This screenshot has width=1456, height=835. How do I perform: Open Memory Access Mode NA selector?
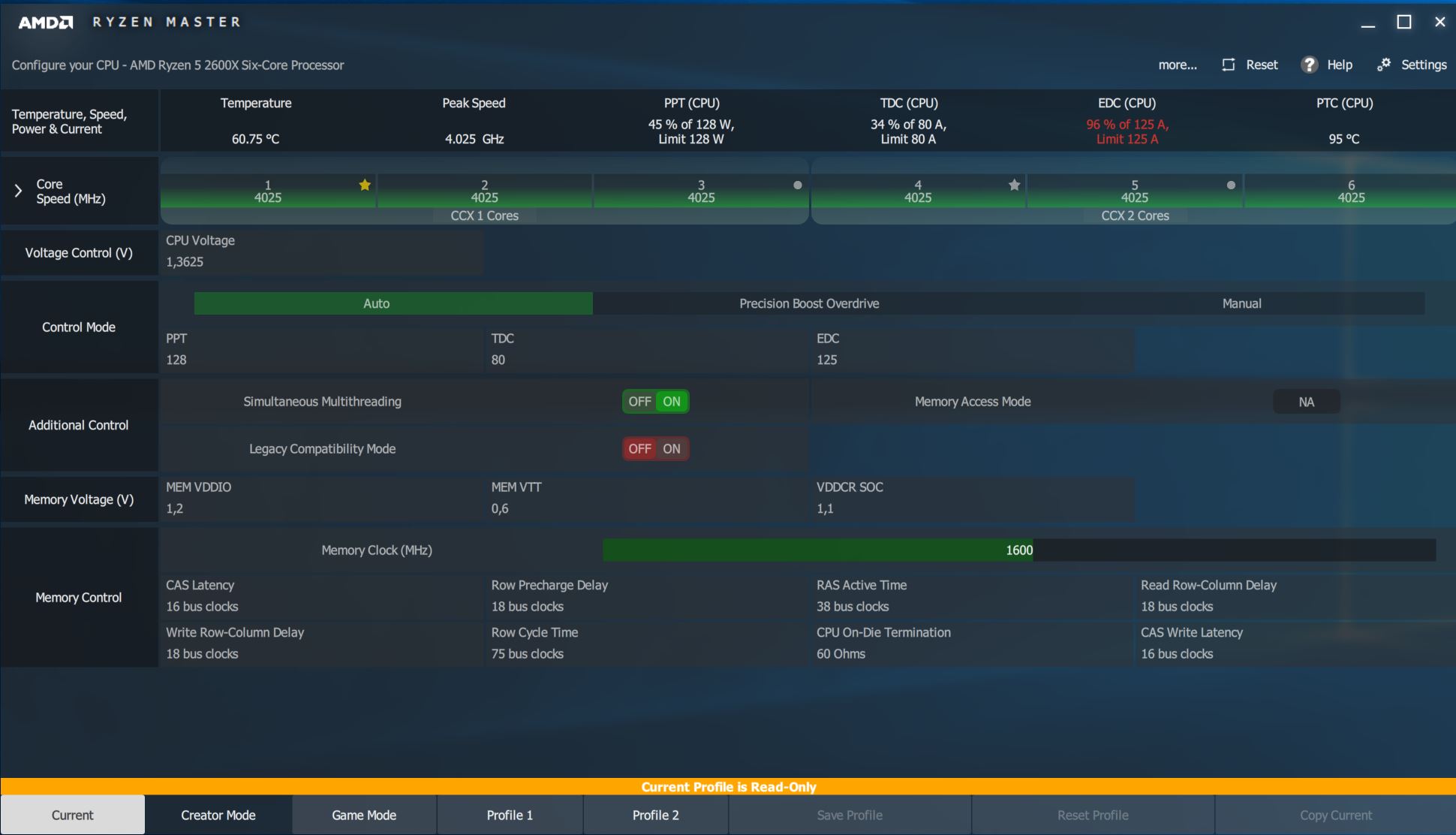(1306, 402)
